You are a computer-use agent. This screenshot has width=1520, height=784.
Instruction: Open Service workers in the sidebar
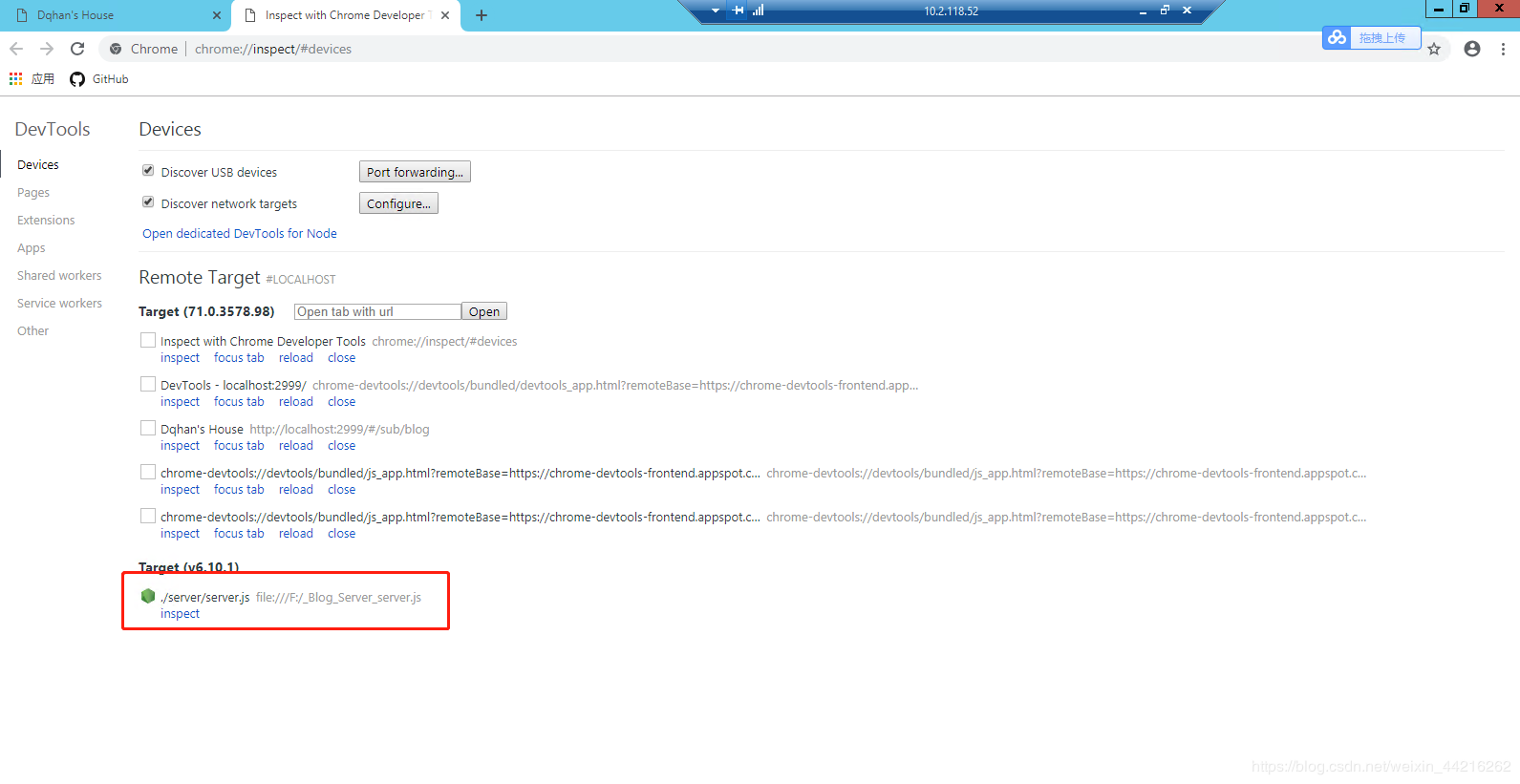click(59, 304)
